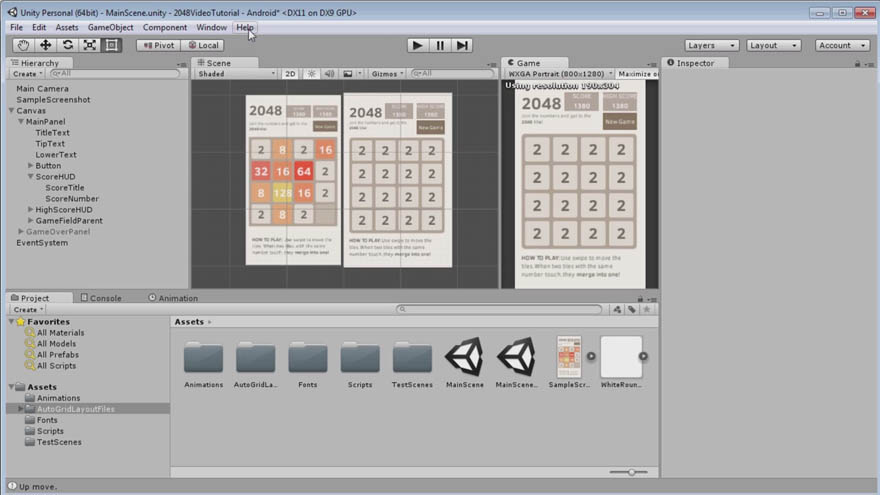Expand the Button object in Hierarchy
Viewport: 880px width, 495px height.
30,166
